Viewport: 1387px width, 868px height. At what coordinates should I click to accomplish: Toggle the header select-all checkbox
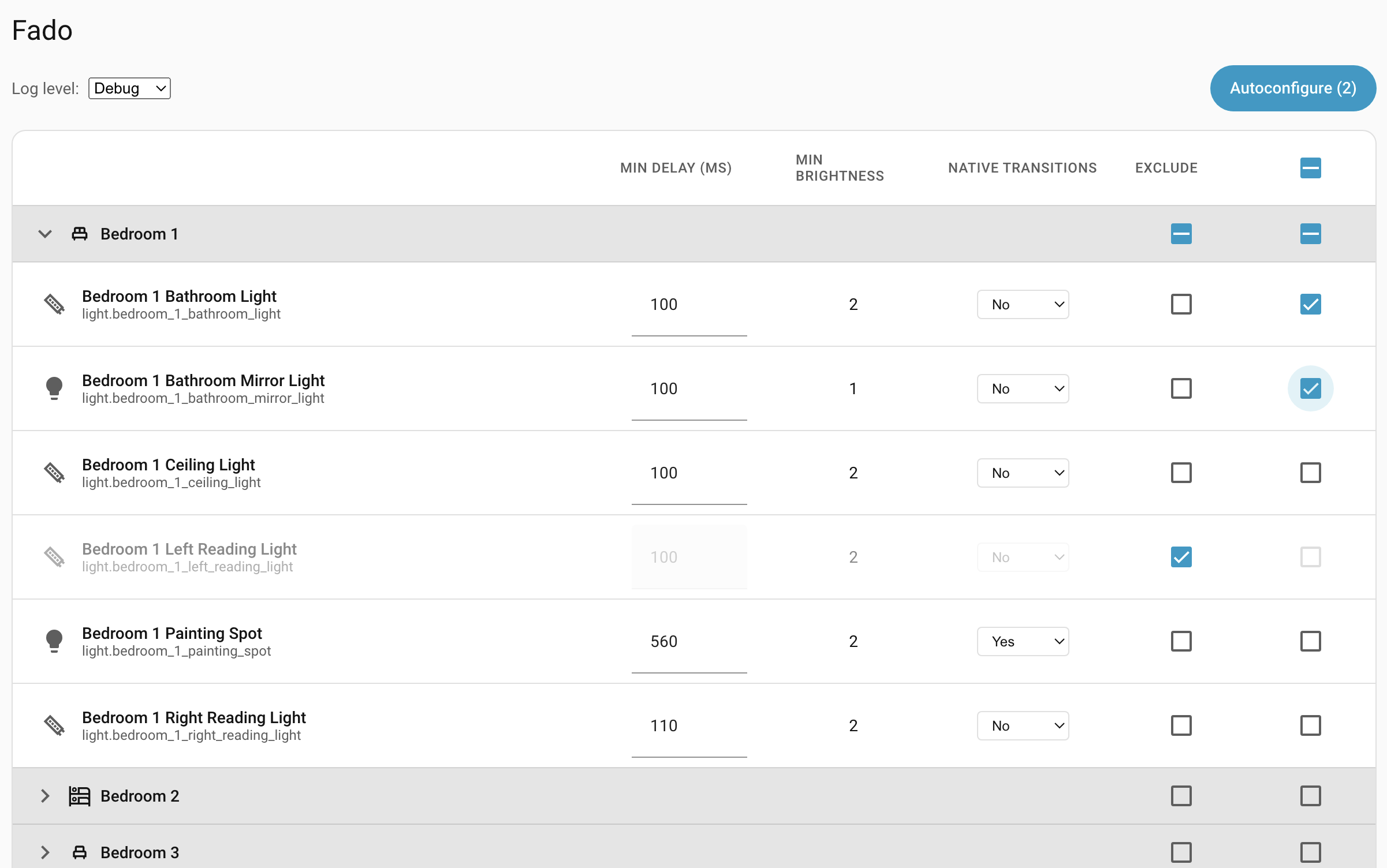(x=1310, y=168)
